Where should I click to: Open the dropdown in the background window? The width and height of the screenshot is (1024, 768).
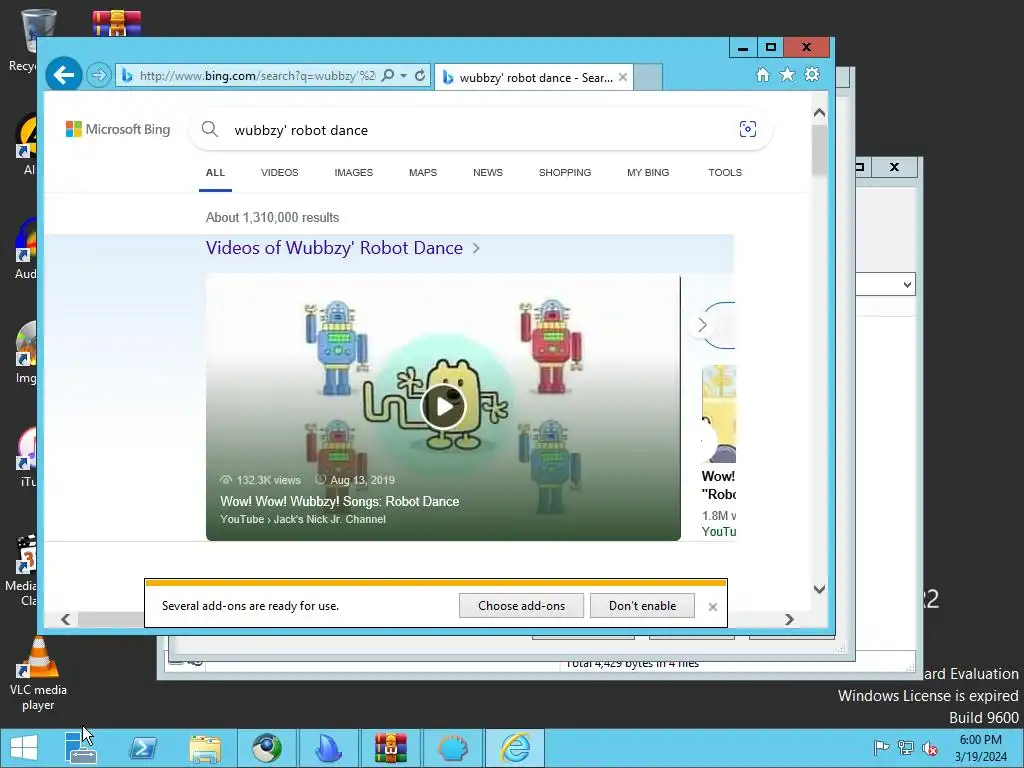pyautogui.click(x=907, y=285)
